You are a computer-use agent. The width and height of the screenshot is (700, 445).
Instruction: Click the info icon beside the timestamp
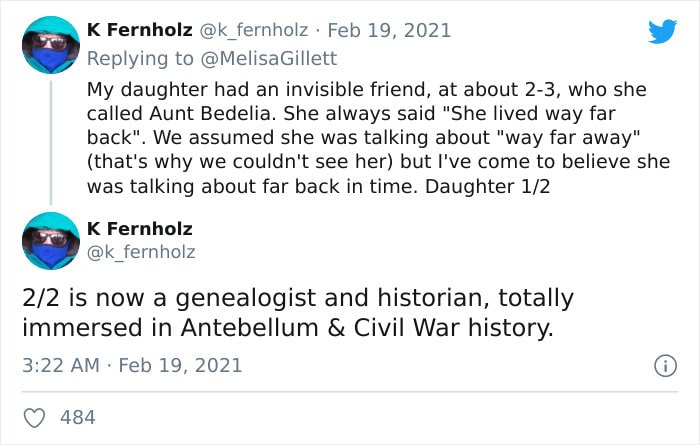point(662,367)
